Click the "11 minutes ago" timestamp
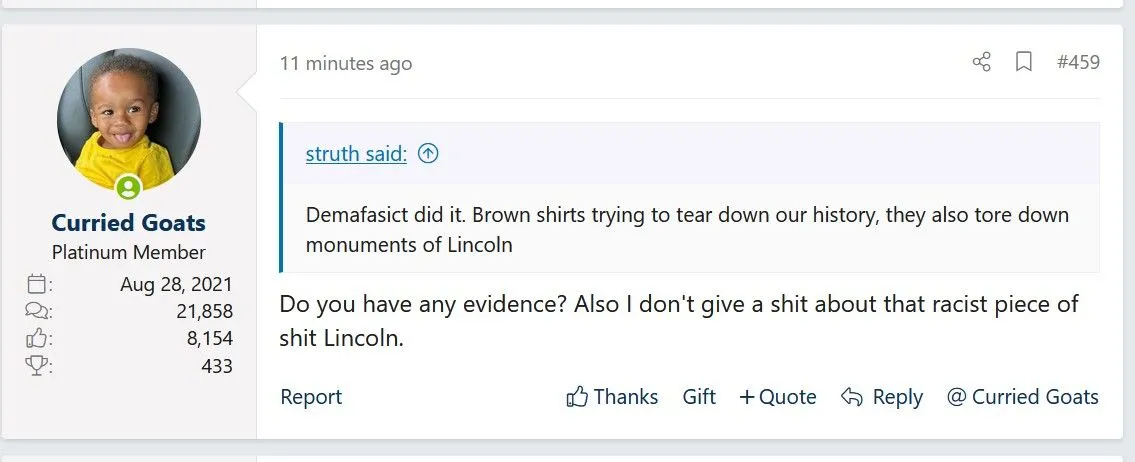Image resolution: width=1135 pixels, height=462 pixels. 345,63
